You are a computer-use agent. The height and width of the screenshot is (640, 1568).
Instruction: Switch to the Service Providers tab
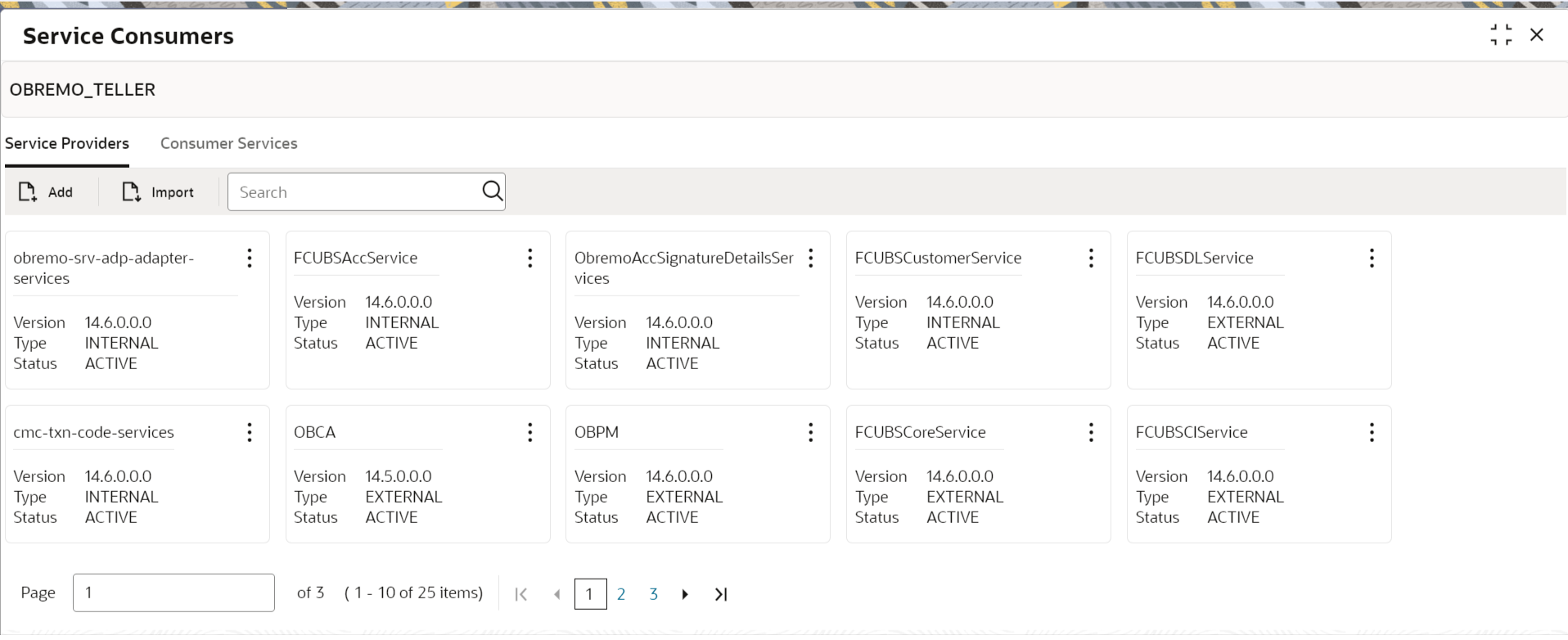pos(67,143)
